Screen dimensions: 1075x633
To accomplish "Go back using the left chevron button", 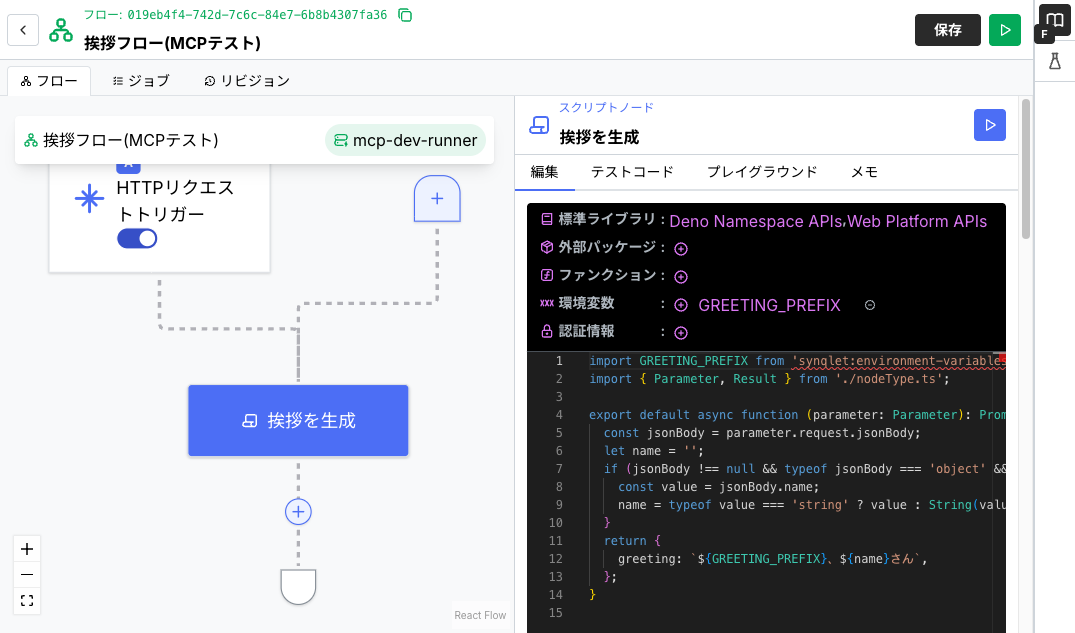I will point(23,30).
